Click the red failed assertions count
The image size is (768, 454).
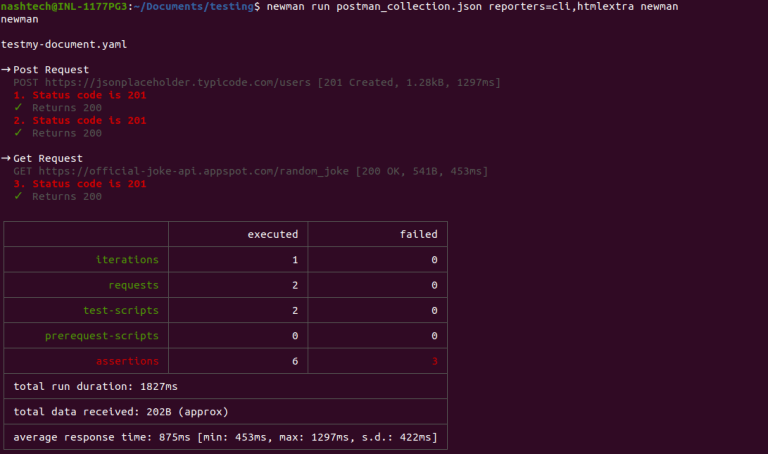coord(433,361)
